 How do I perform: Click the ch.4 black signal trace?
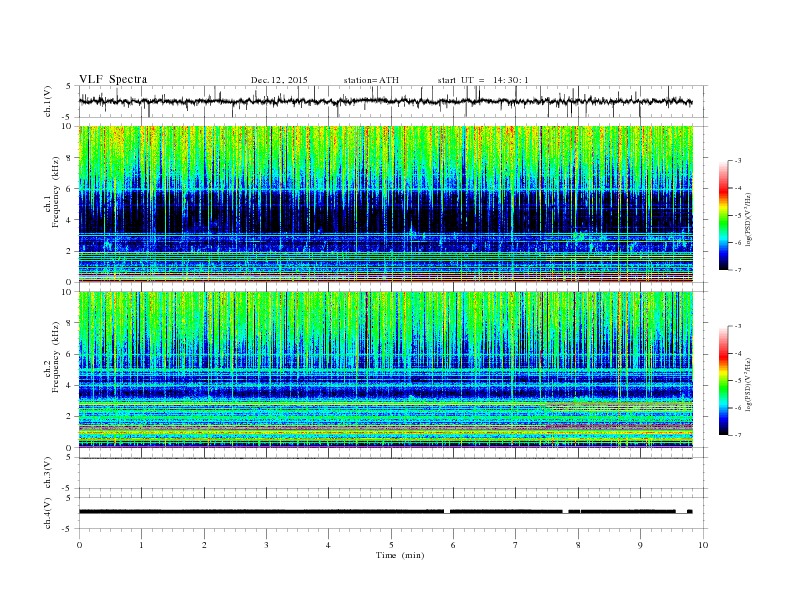click(385, 512)
